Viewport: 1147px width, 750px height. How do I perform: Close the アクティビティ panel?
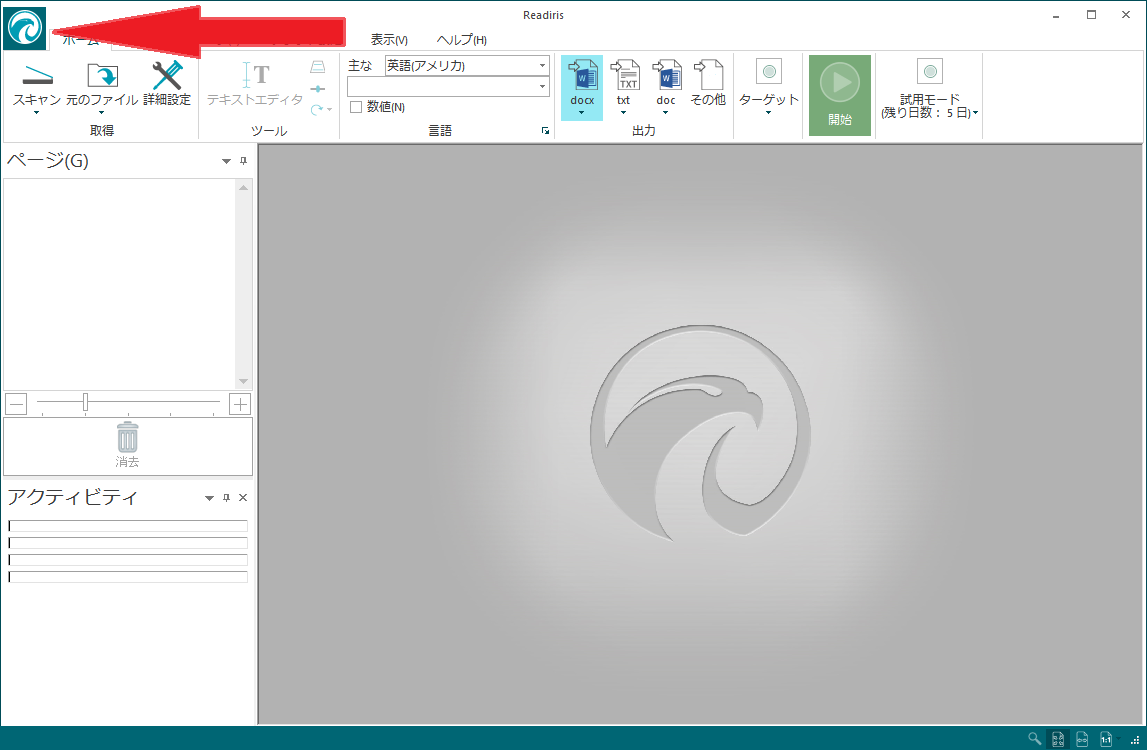coord(243,498)
